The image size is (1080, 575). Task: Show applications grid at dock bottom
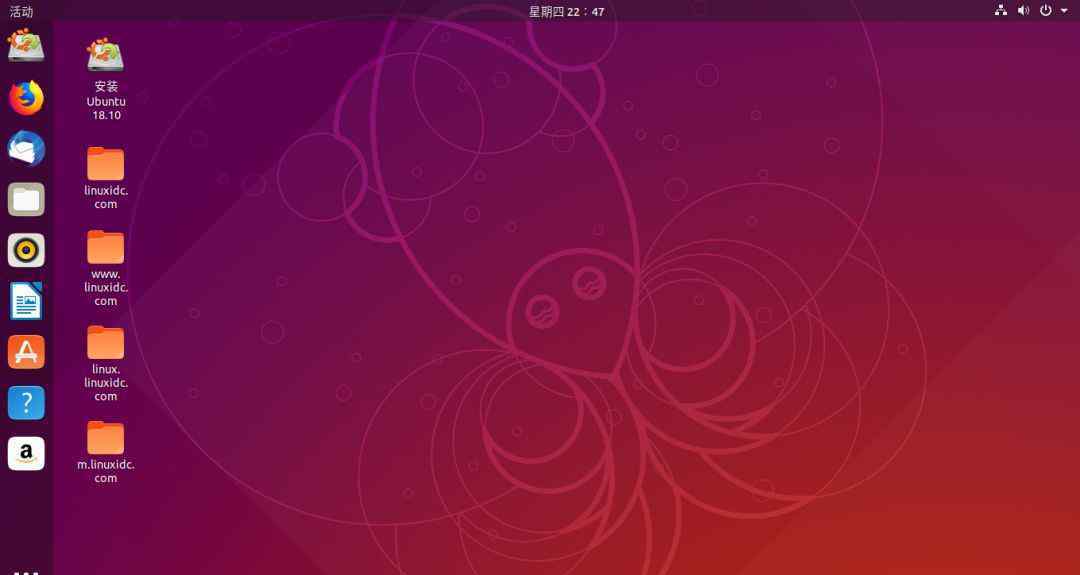[26, 572]
